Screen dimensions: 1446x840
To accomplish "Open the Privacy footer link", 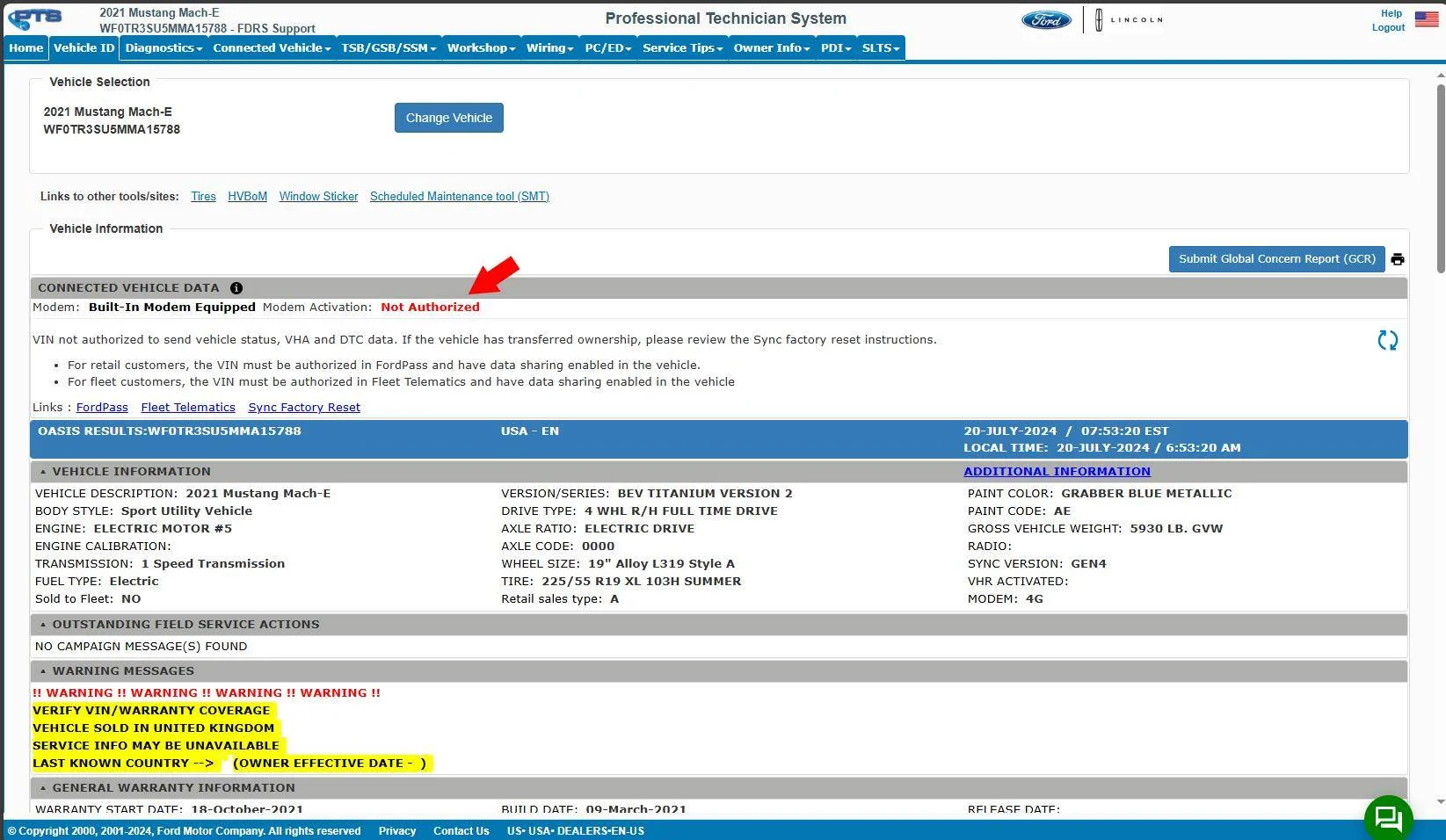I will click(x=397, y=831).
